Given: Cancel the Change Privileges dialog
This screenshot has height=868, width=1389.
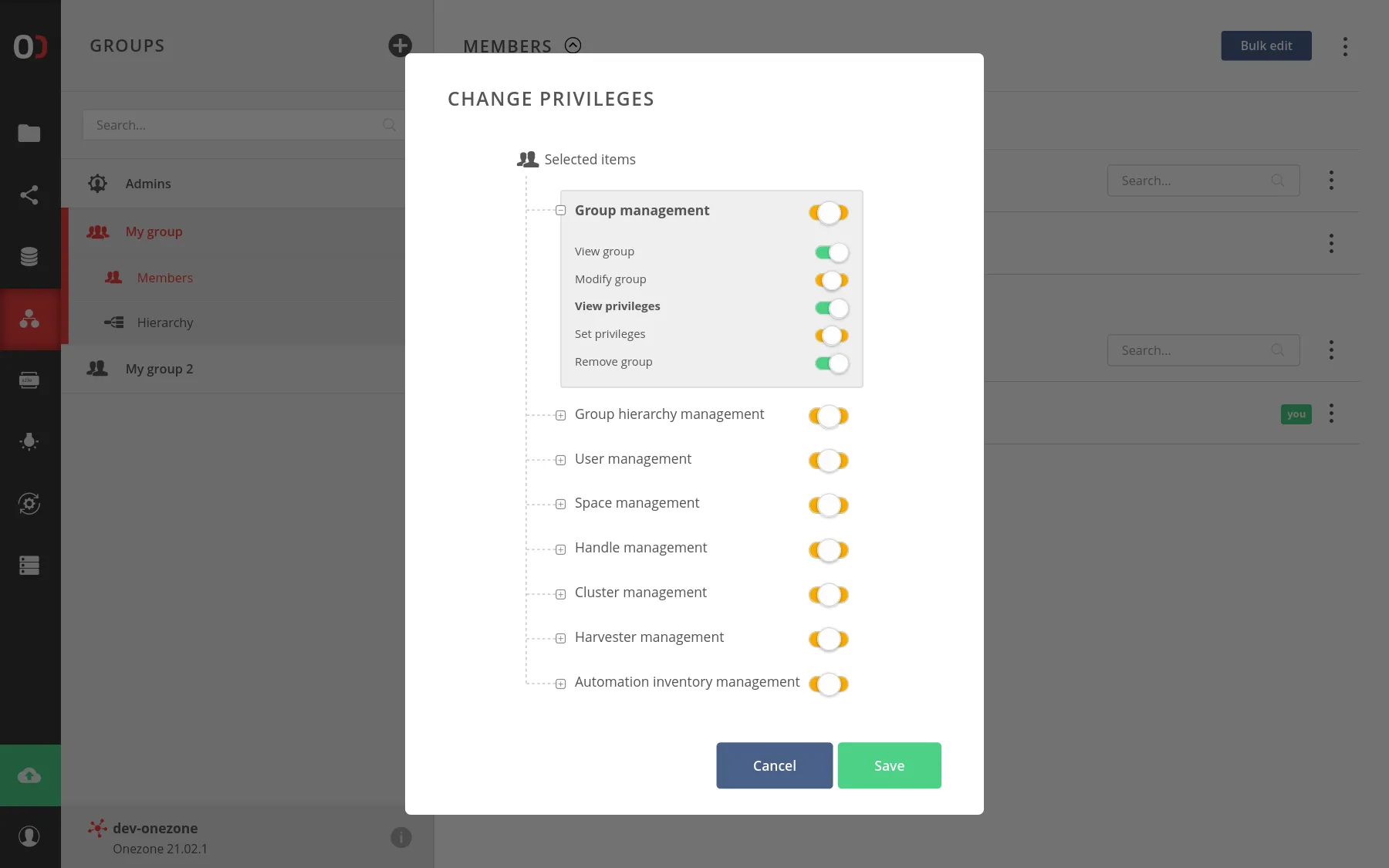Looking at the screenshot, I should [x=774, y=765].
